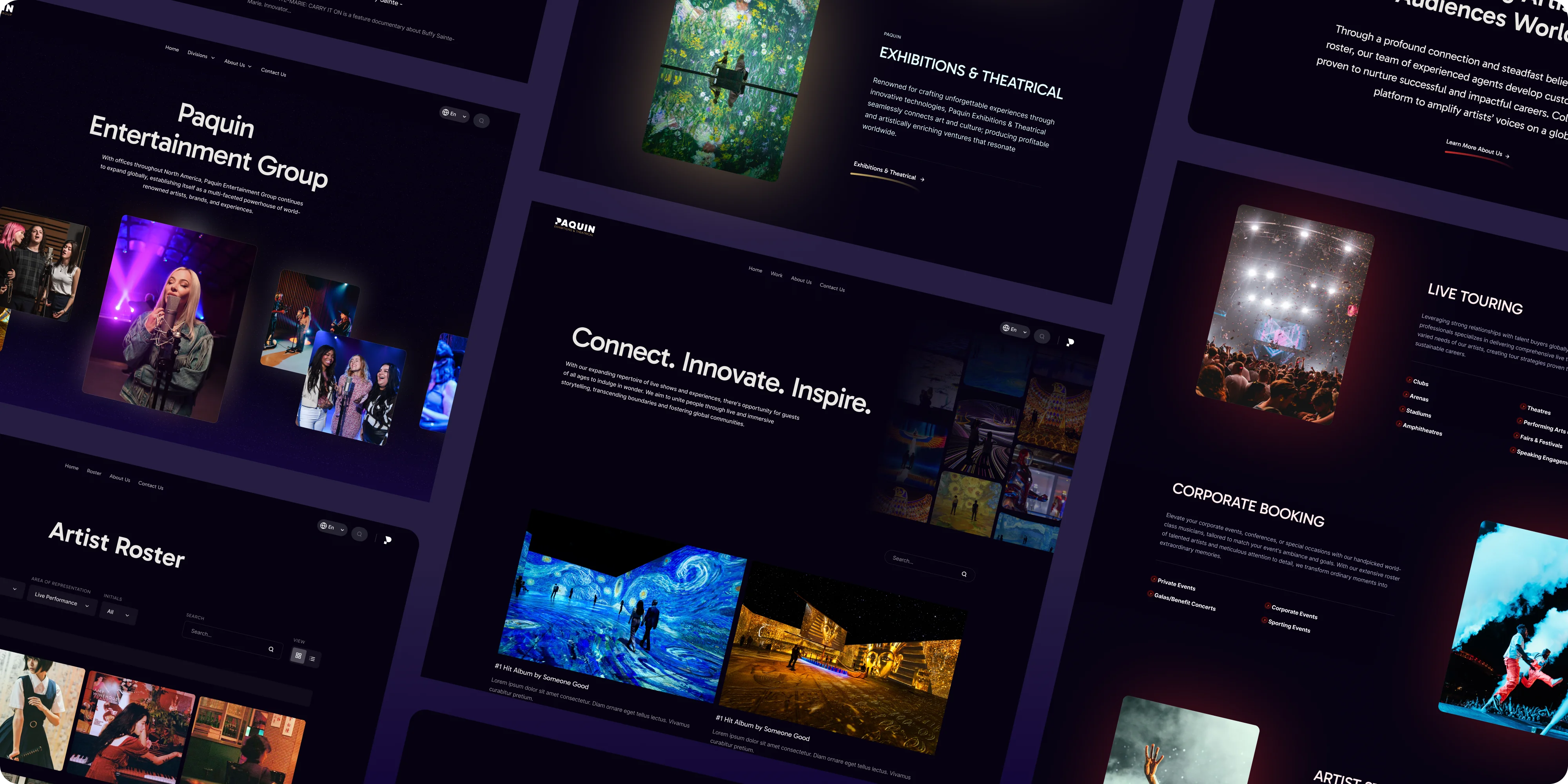
Task: Open About Us in Artist Roster page navigation
Action: coord(120,478)
